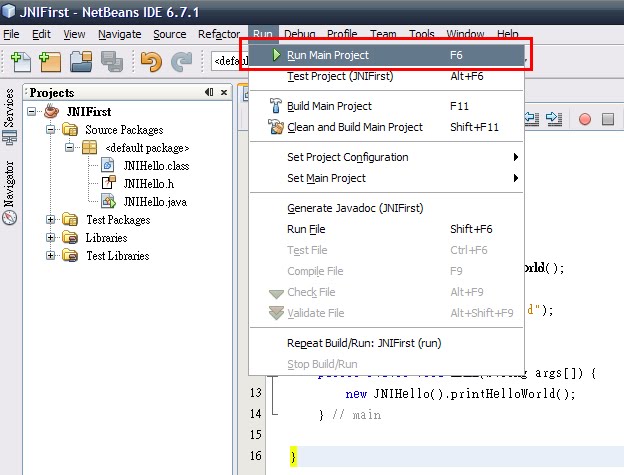The width and height of the screenshot is (624, 475).
Task: Open the Set Project Configuration submenu
Action: coord(386,157)
